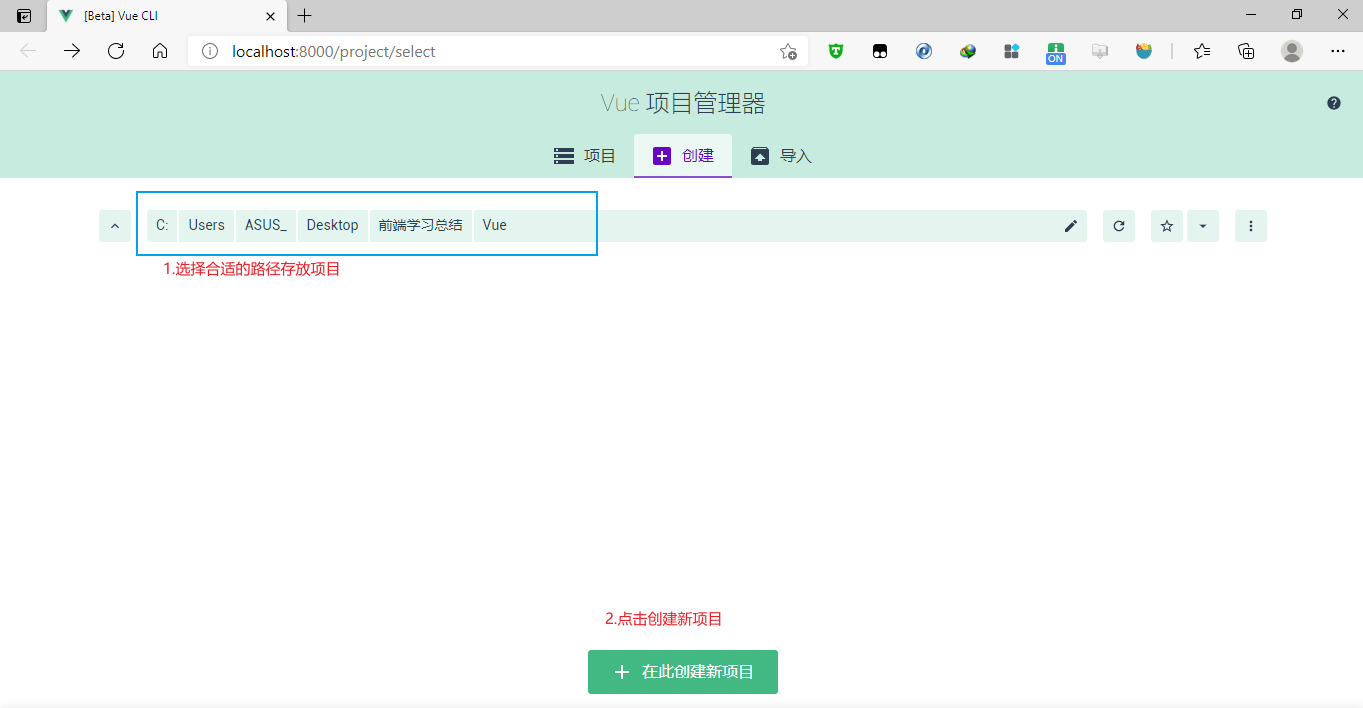The width and height of the screenshot is (1363, 708).
Task: Open the browser profile avatar
Action: [1292, 51]
